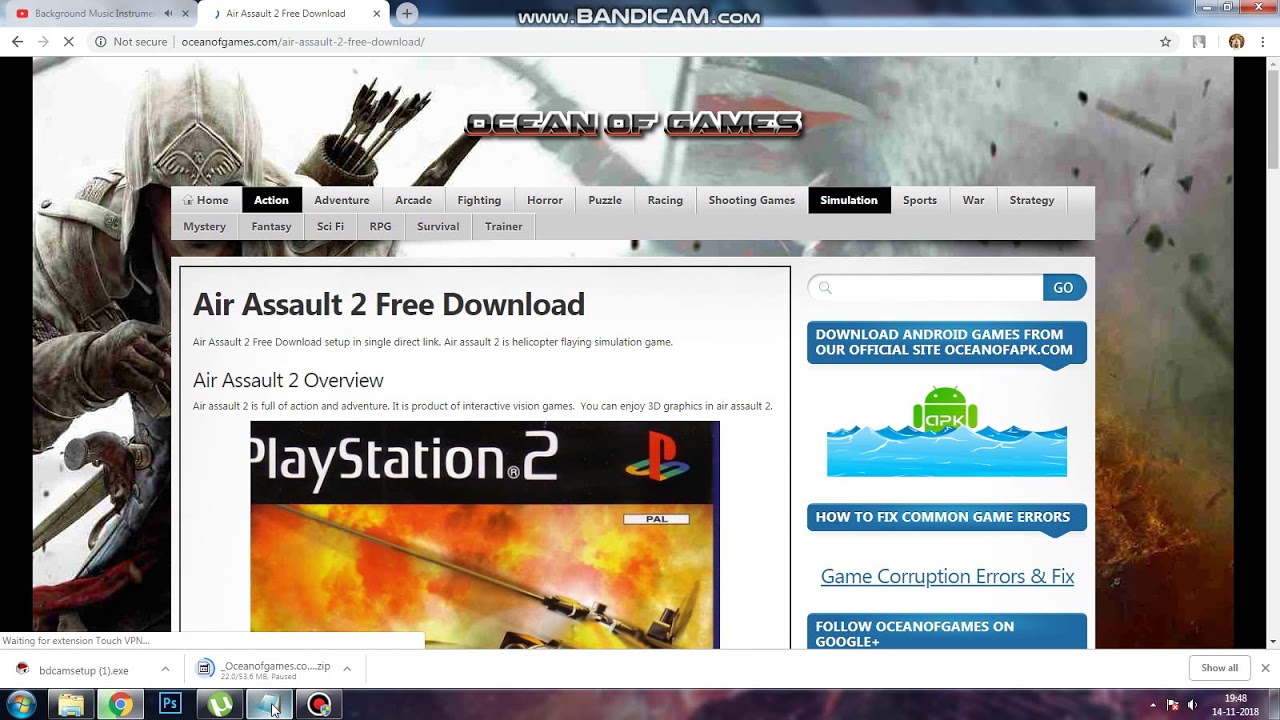This screenshot has height=720, width=1280.
Task: Open the Mystery category
Action: pyautogui.click(x=205, y=226)
